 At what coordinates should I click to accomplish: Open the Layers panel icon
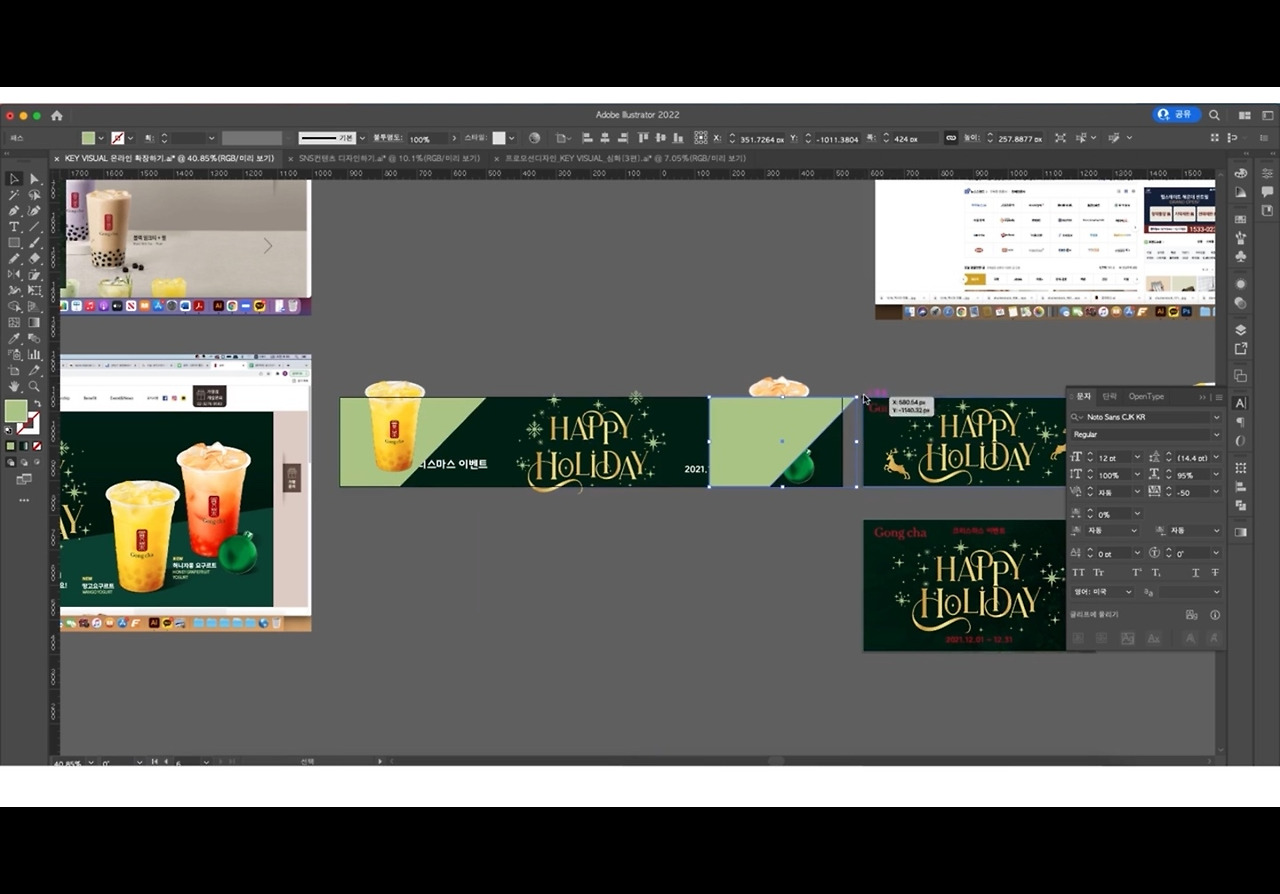click(x=1241, y=330)
